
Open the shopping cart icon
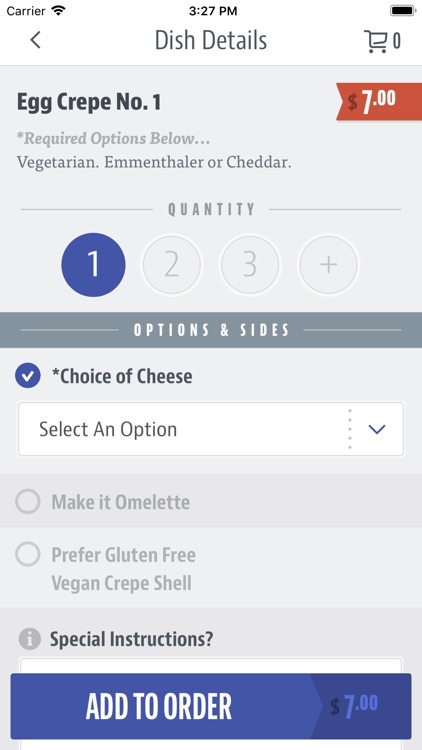[376, 41]
